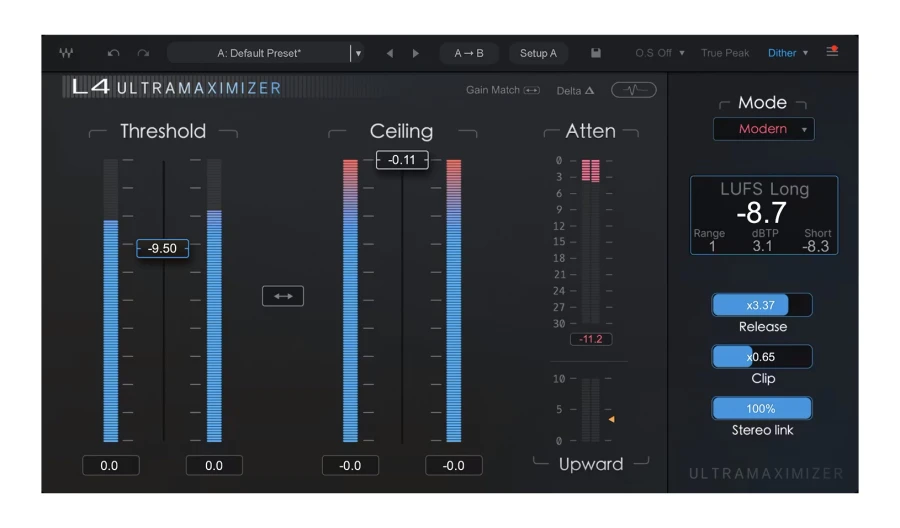
Task: Click the Atten gain reduction meter
Action: 591,241
